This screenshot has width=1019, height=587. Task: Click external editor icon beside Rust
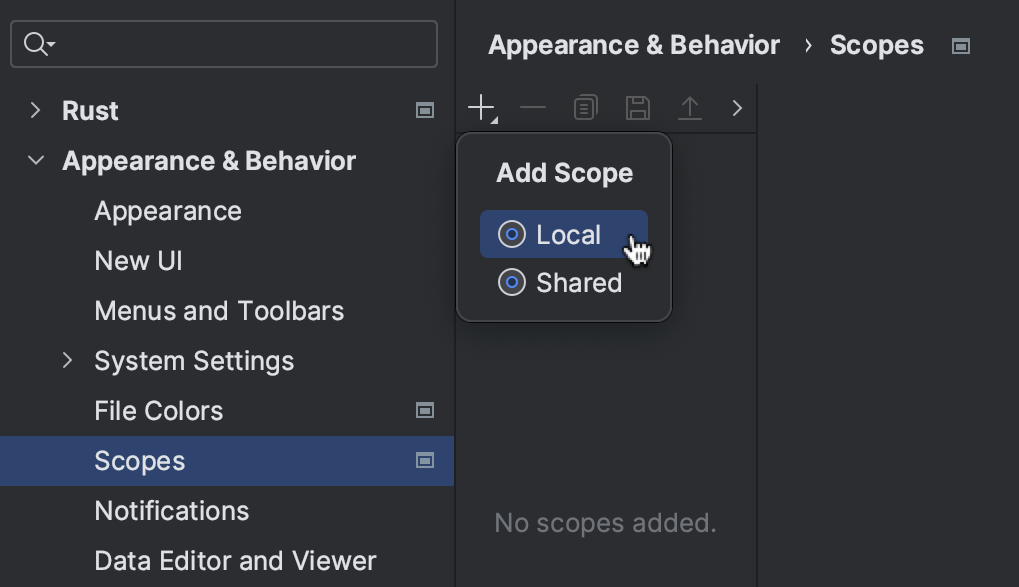click(x=424, y=110)
